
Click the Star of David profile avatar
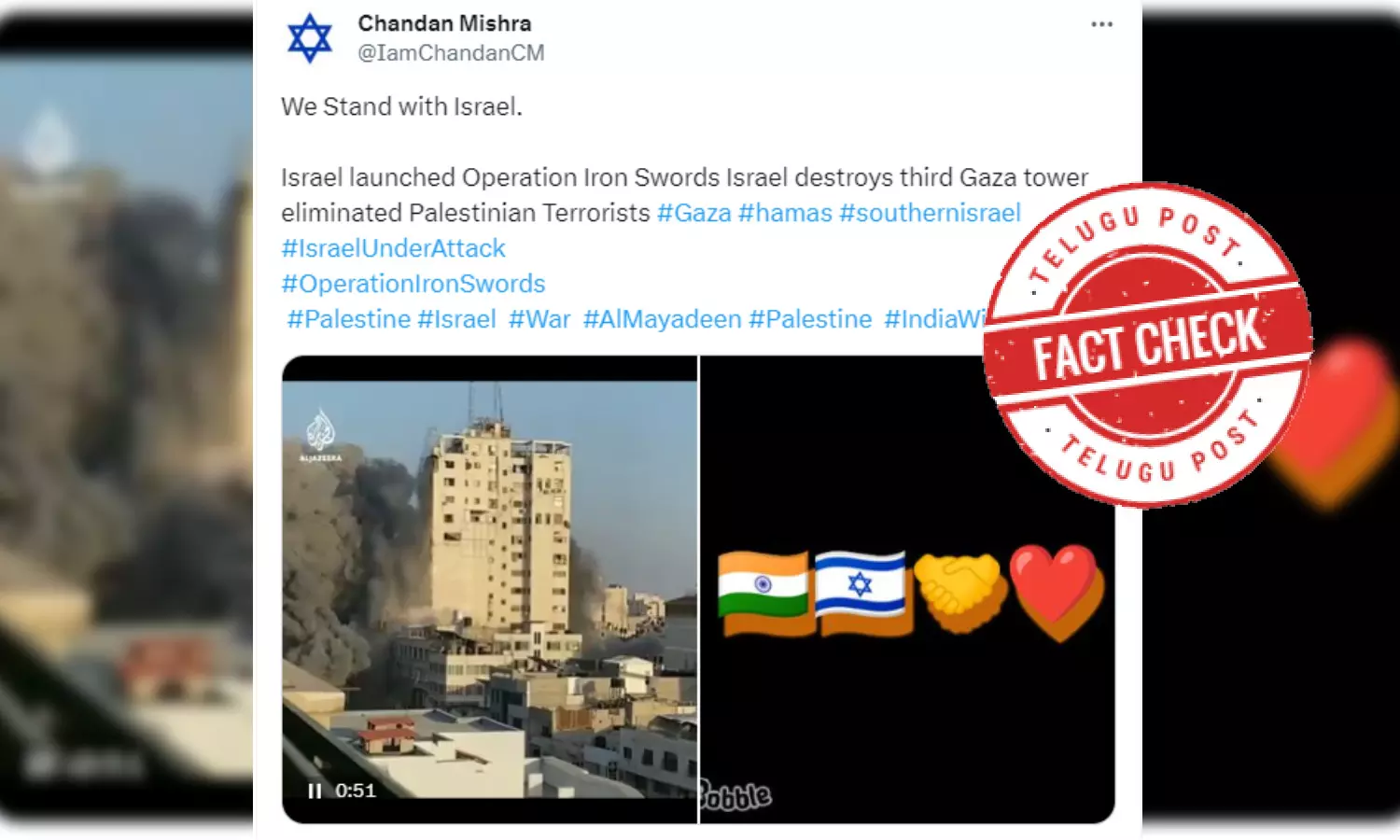[310, 38]
